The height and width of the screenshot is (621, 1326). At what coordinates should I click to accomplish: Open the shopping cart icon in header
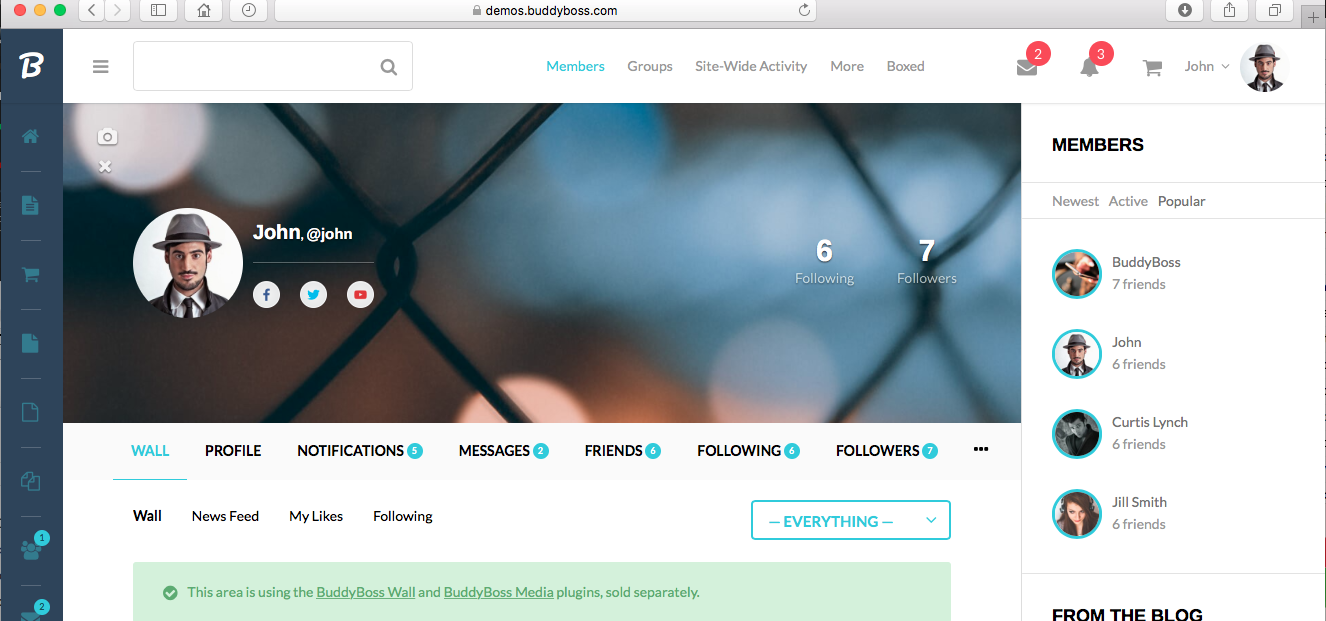click(x=1152, y=68)
